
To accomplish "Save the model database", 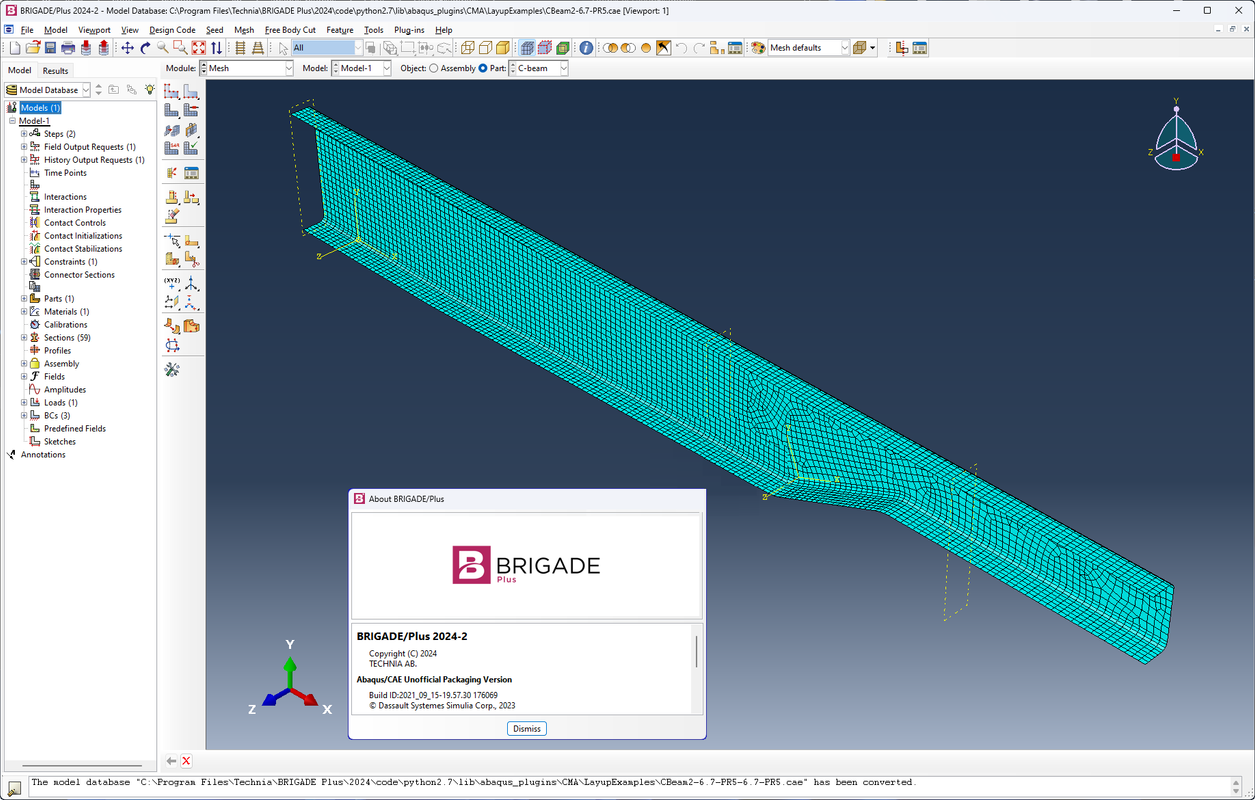I will pos(50,47).
